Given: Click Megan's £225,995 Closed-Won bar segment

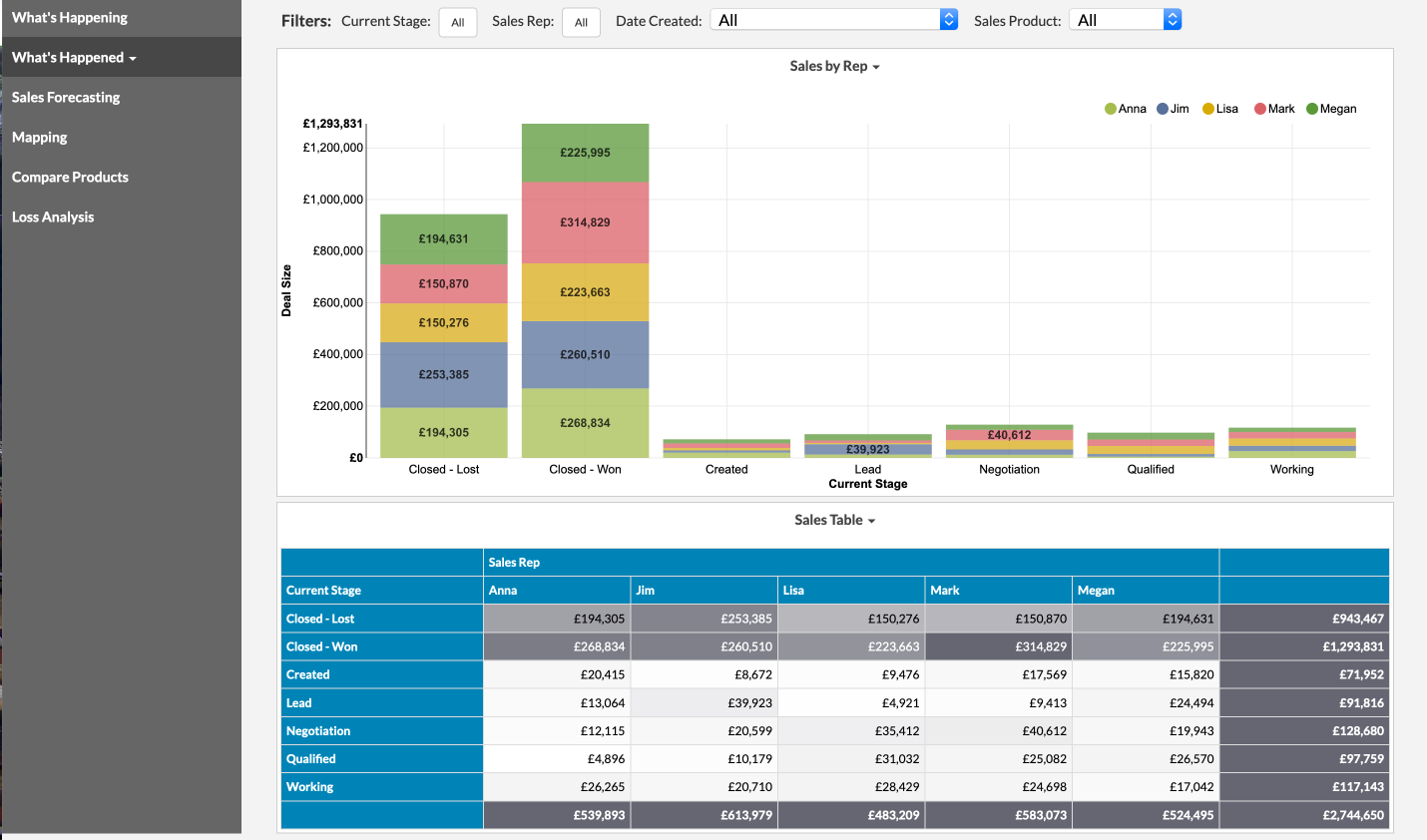Looking at the screenshot, I should point(585,155).
